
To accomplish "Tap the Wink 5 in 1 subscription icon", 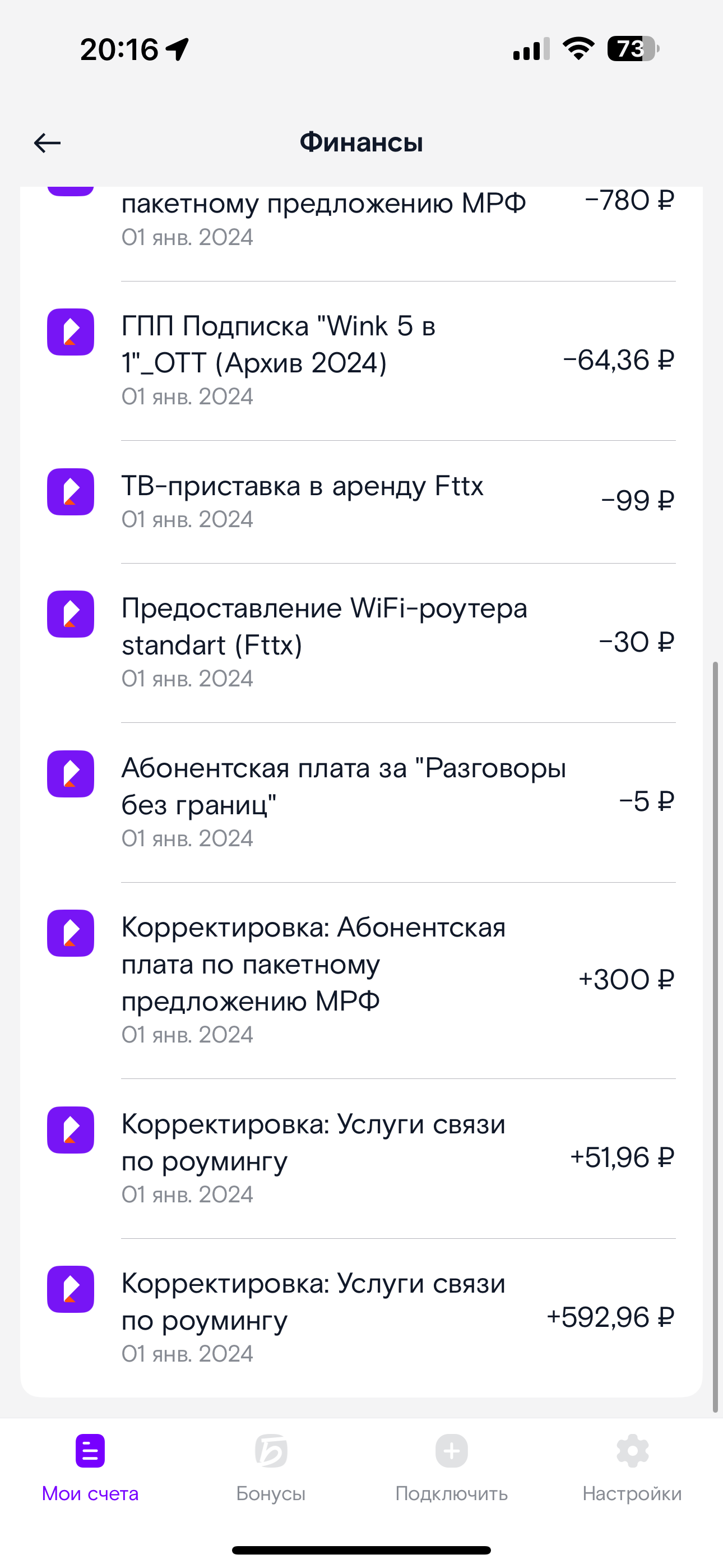I will [x=71, y=332].
